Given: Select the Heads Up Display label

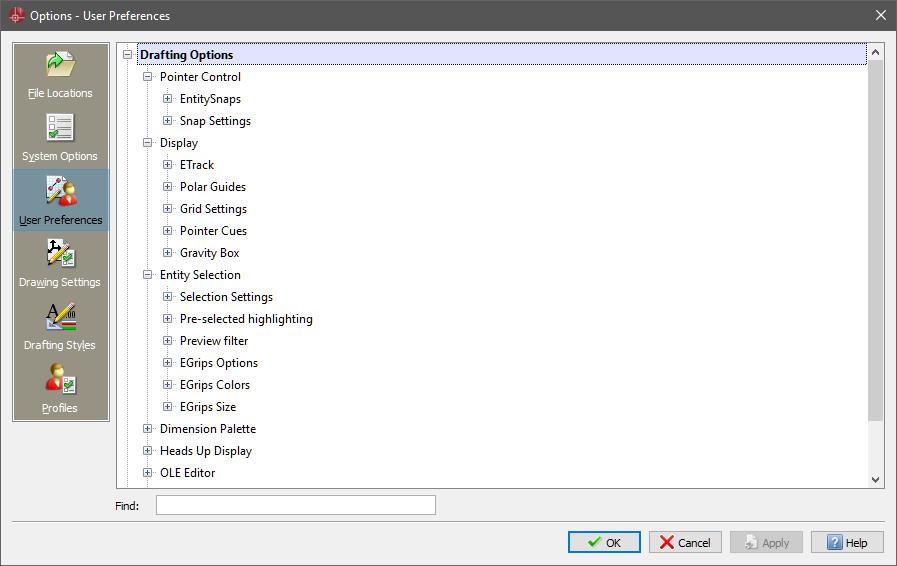Looking at the screenshot, I should click(x=206, y=451).
